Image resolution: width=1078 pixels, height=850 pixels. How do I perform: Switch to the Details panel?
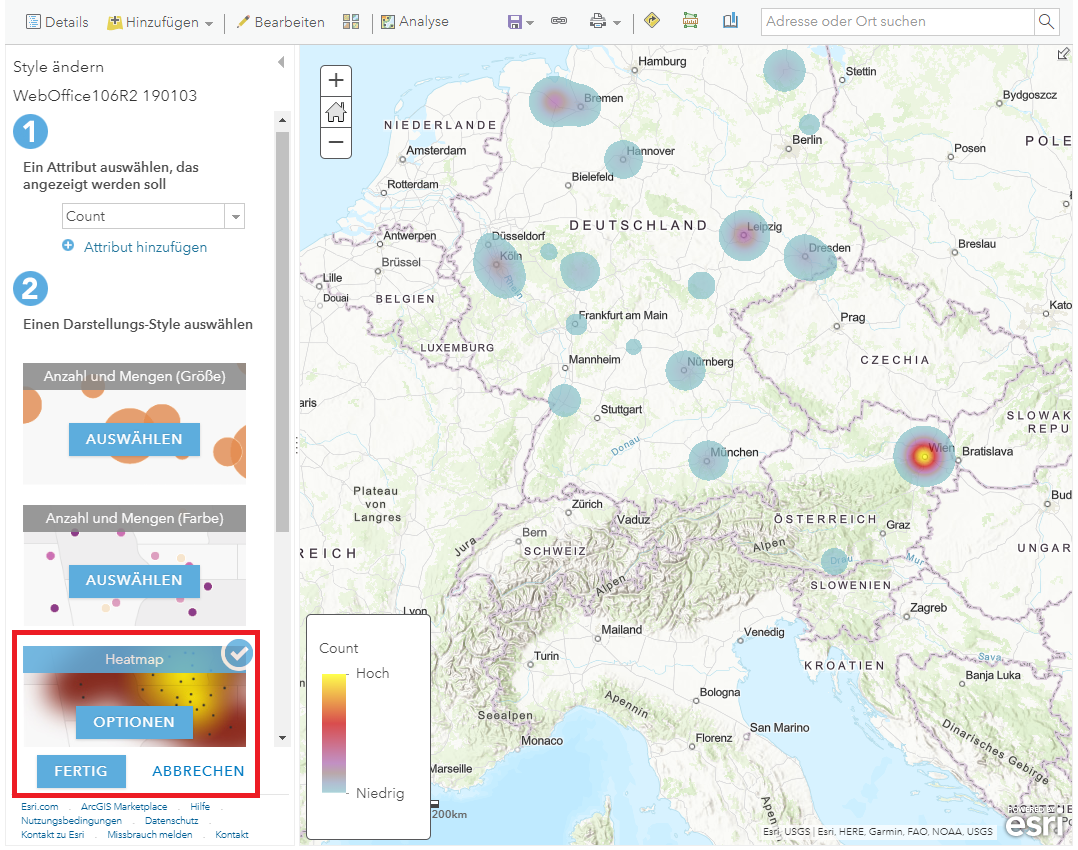(57, 20)
